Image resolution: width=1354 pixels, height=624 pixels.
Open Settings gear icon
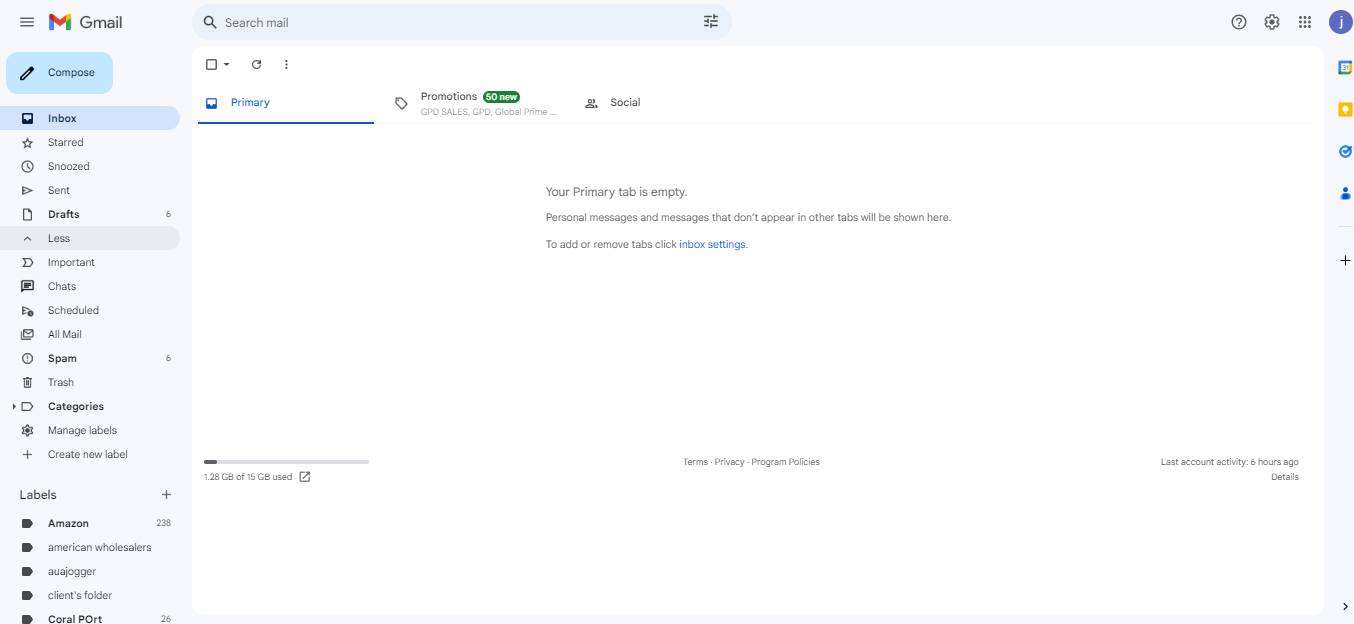click(1272, 22)
